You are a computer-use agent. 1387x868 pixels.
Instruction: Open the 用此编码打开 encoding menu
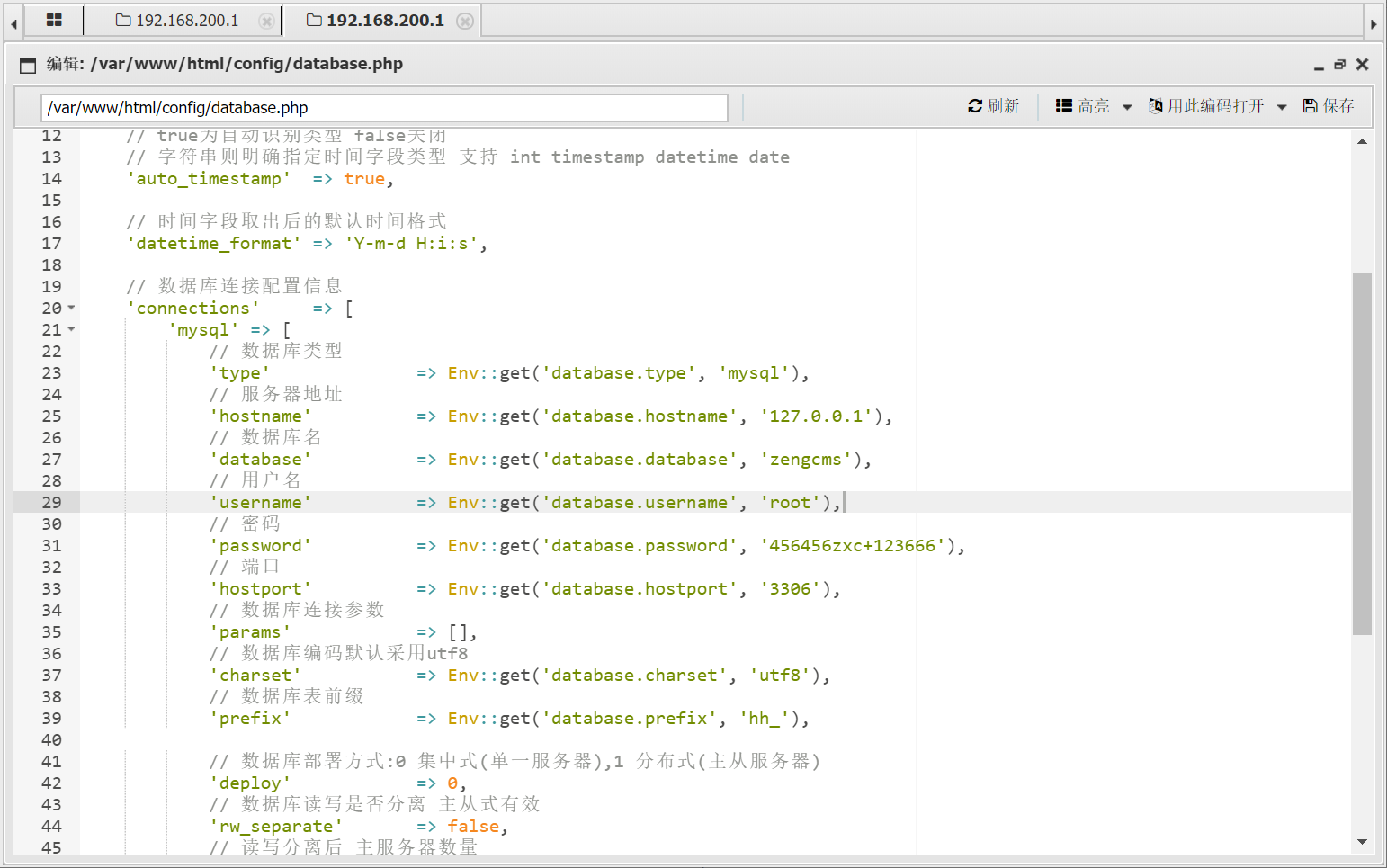[x=1218, y=106]
